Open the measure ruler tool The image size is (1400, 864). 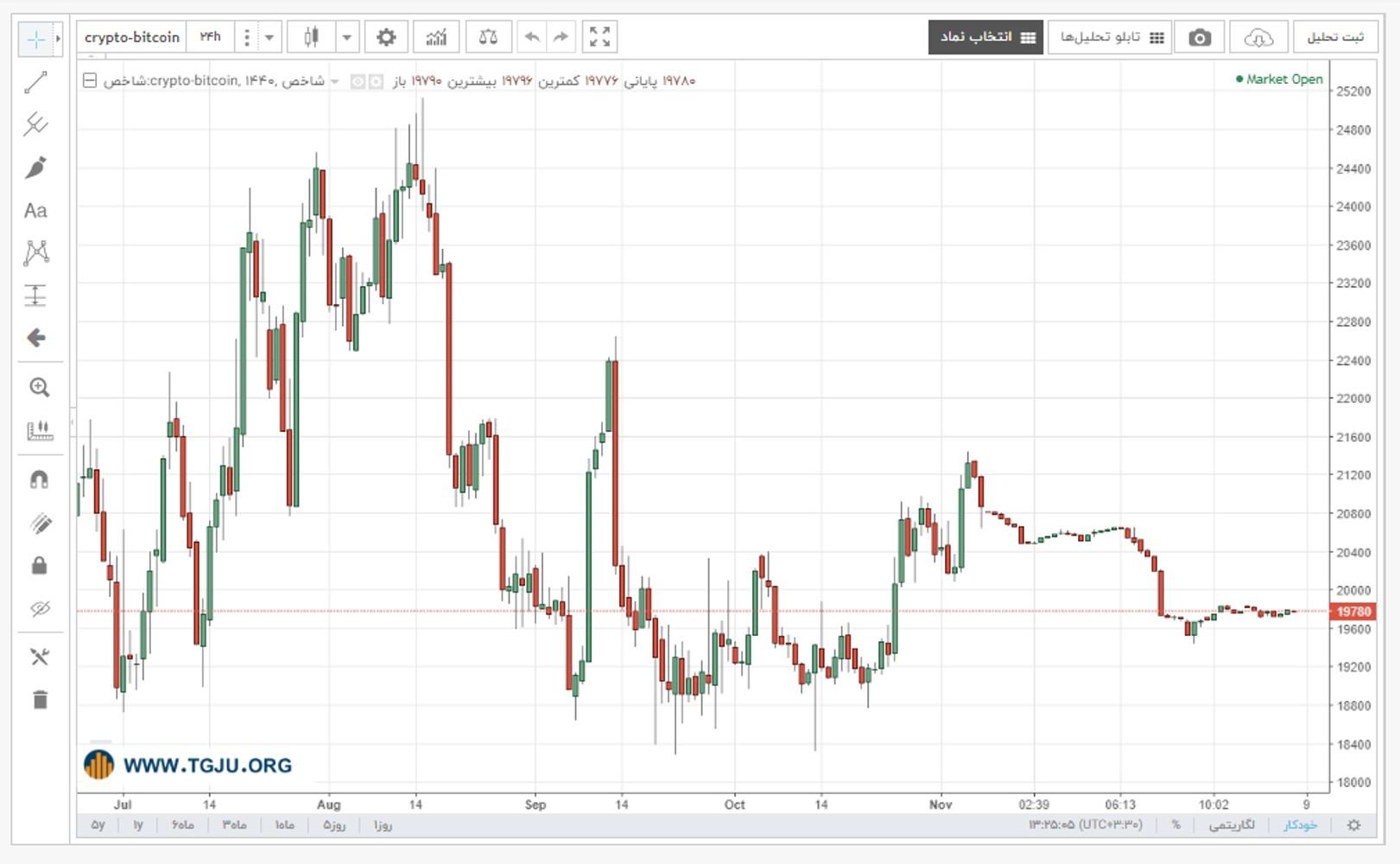[x=39, y=430]
